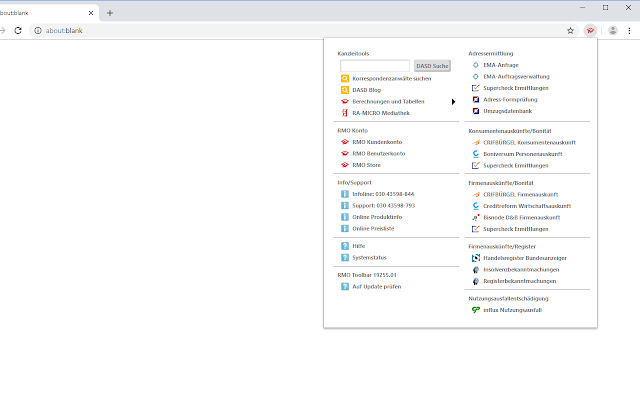
Task: Click the CRIFBÜRGEL Konsumentenauskunft icon
Action: point(476,142)
